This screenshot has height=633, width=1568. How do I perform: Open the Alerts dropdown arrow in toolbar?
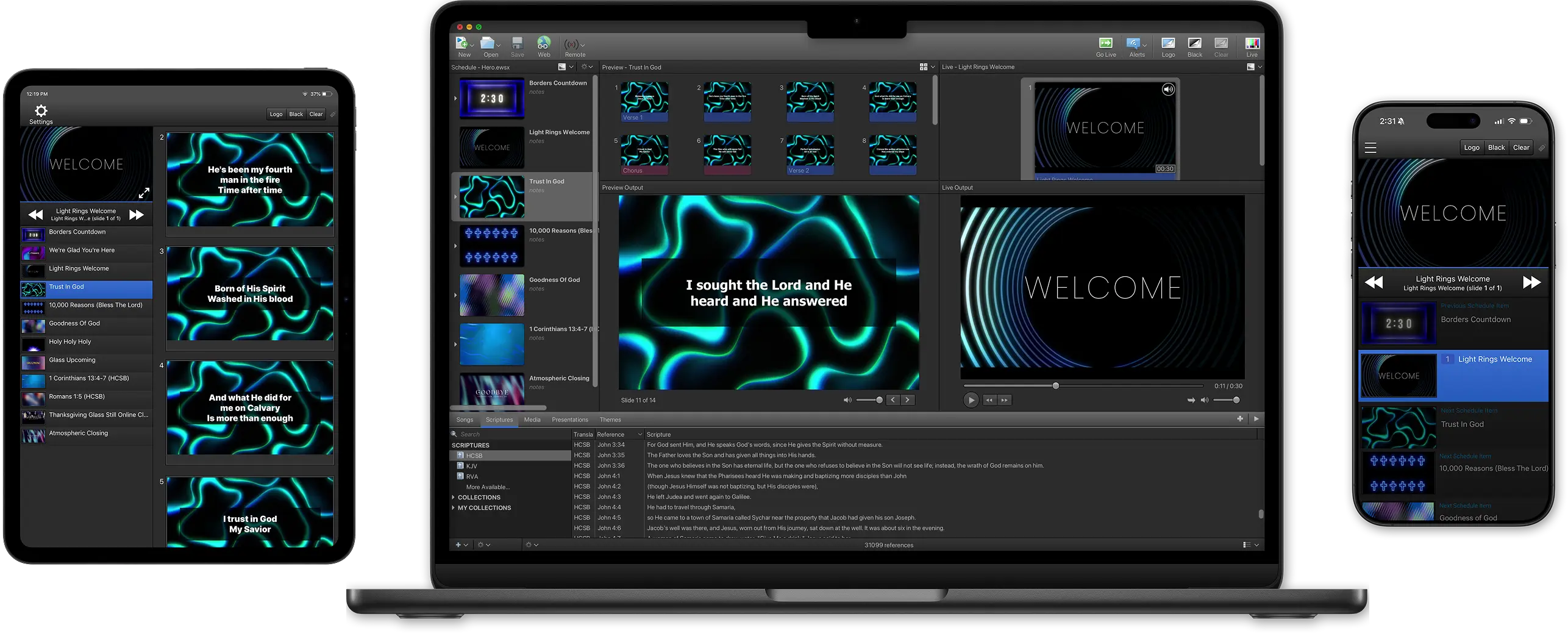pyautogui.click(x=1144, y=46)
